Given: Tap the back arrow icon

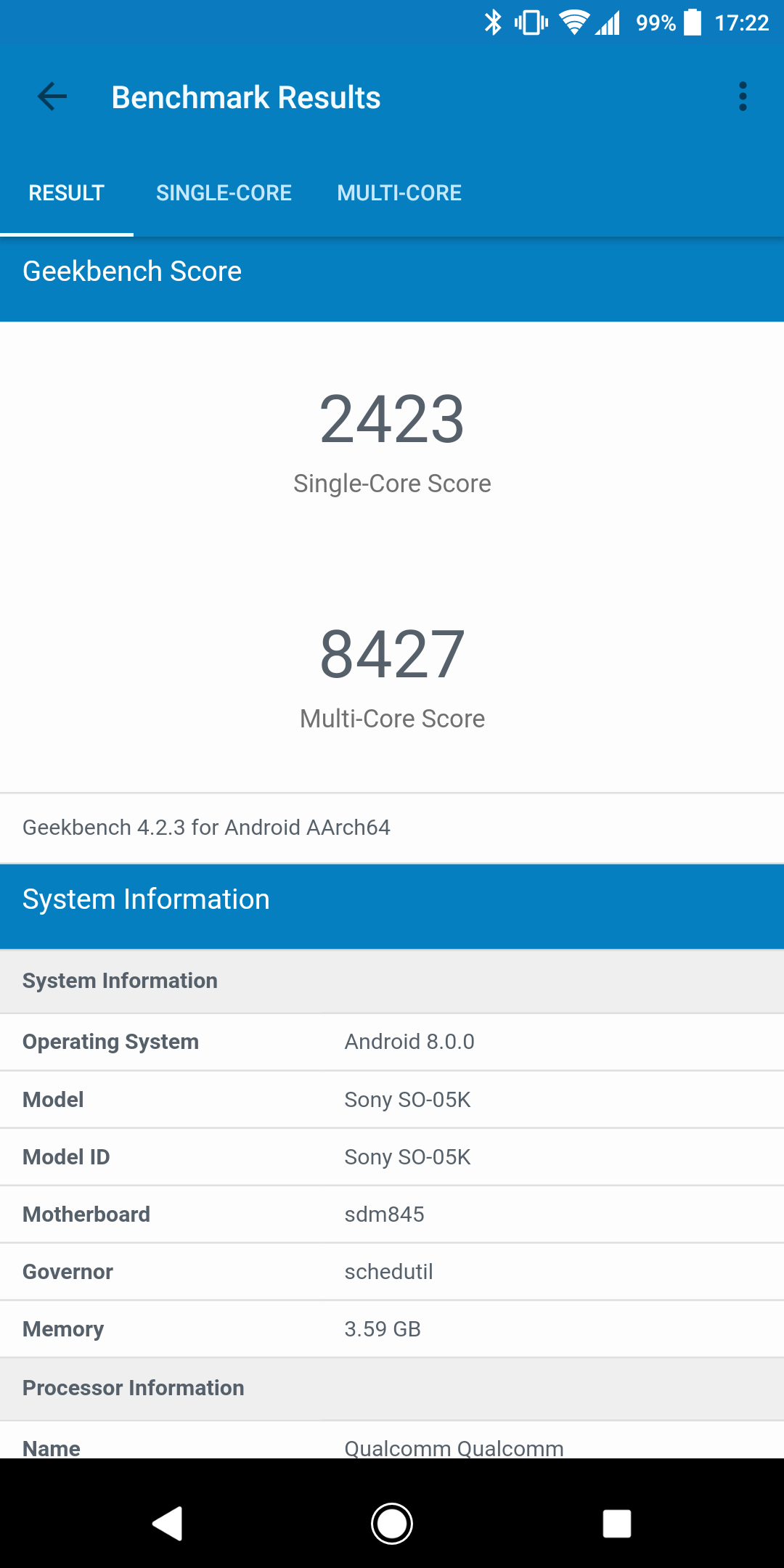Looking at the screenshot, I should click(52, 97).
